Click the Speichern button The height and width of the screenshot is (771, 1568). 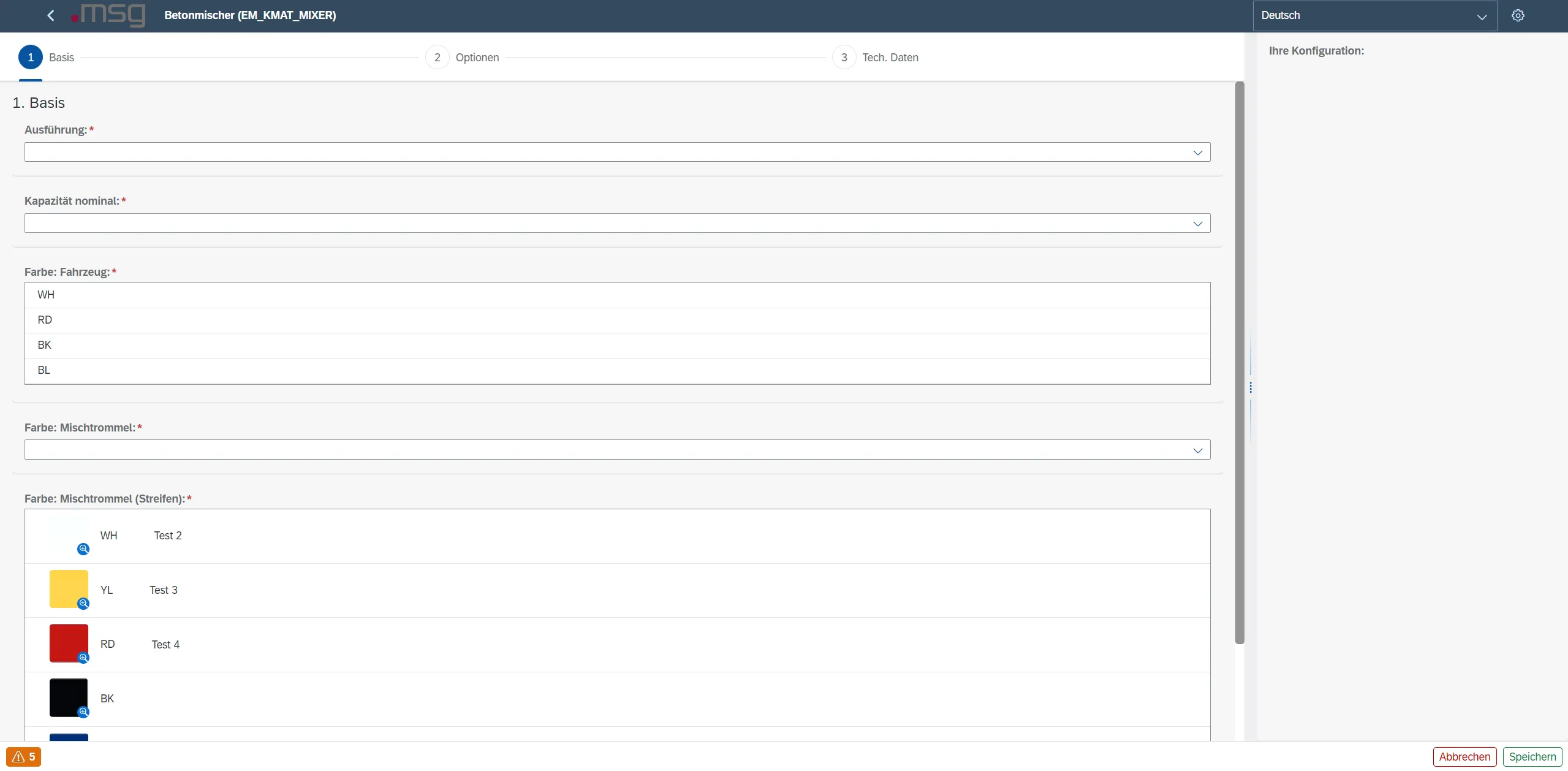click(x=1532, y=757)
